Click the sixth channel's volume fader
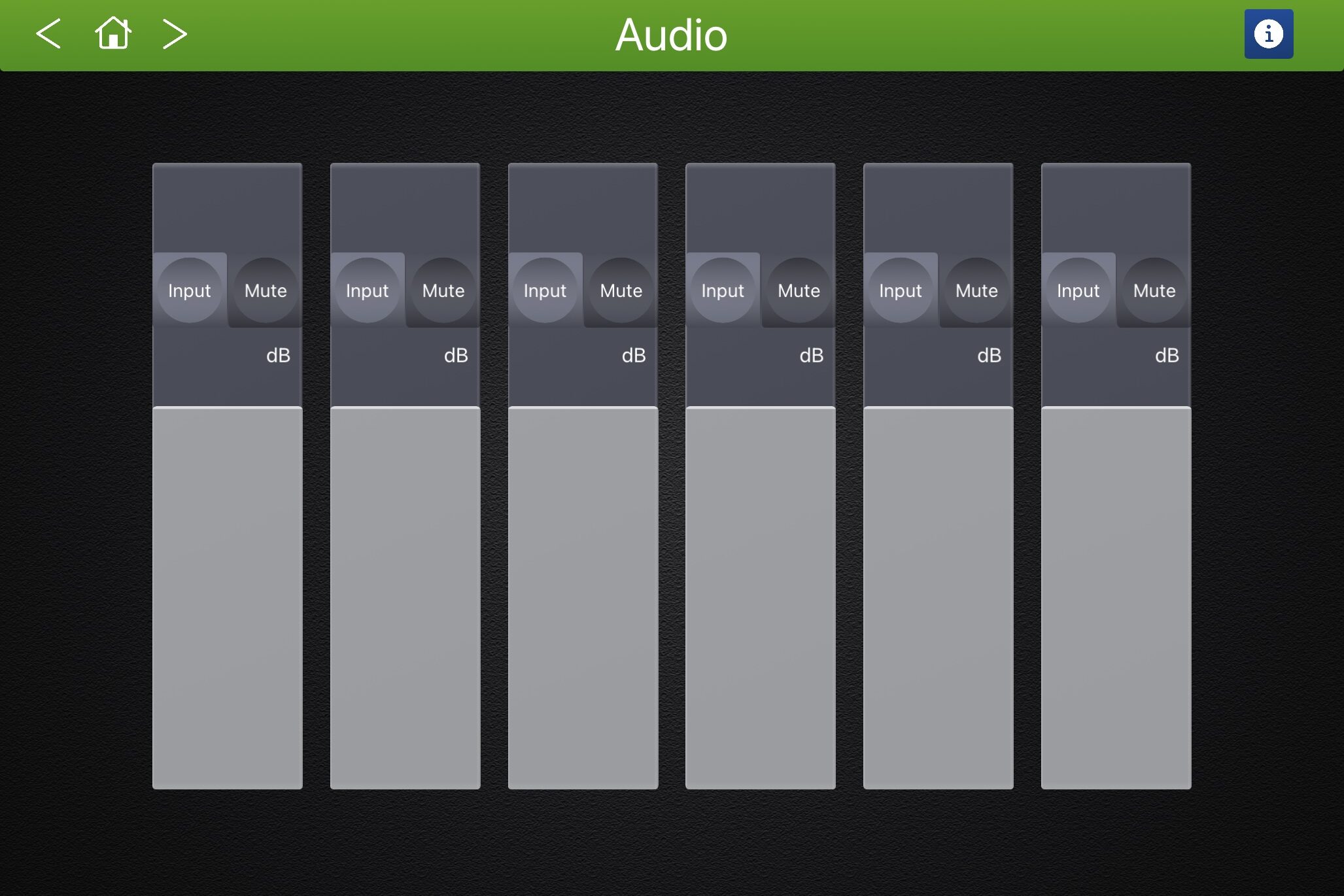Image resolution: width=1344 pixels, height=896 pixels. point(1116,598)
